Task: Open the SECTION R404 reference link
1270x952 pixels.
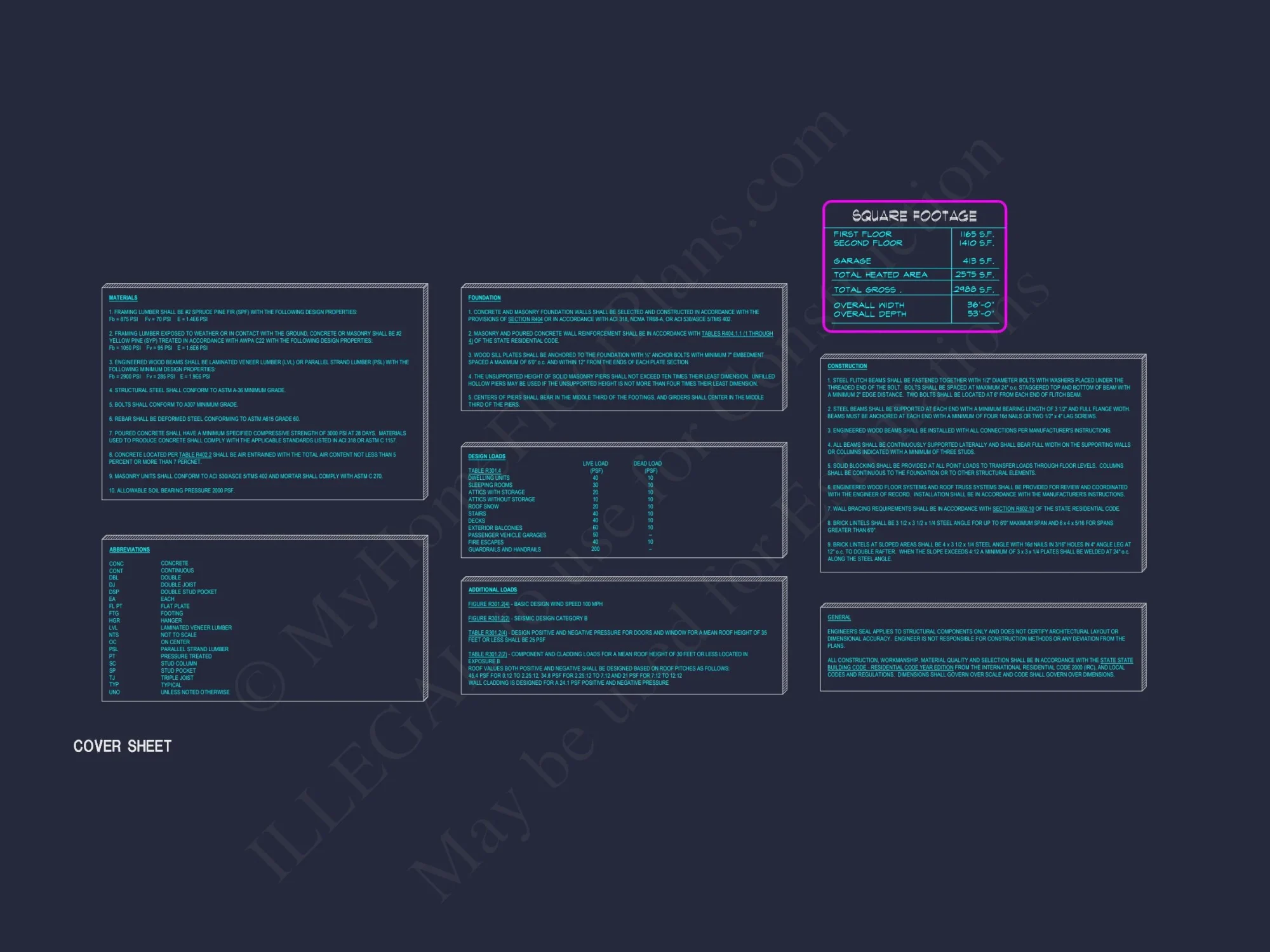Action: [525, 319]
